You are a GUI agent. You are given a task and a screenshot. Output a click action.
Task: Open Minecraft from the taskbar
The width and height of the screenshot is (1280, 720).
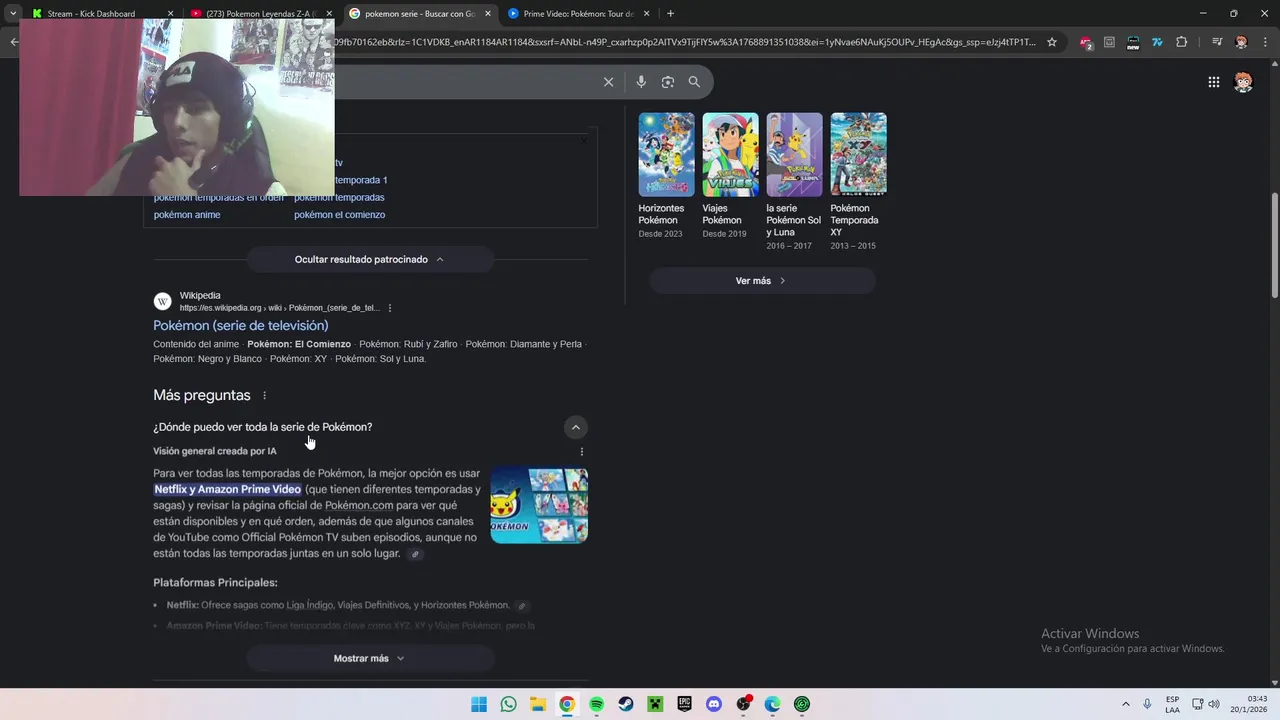[x=655, y=704]
